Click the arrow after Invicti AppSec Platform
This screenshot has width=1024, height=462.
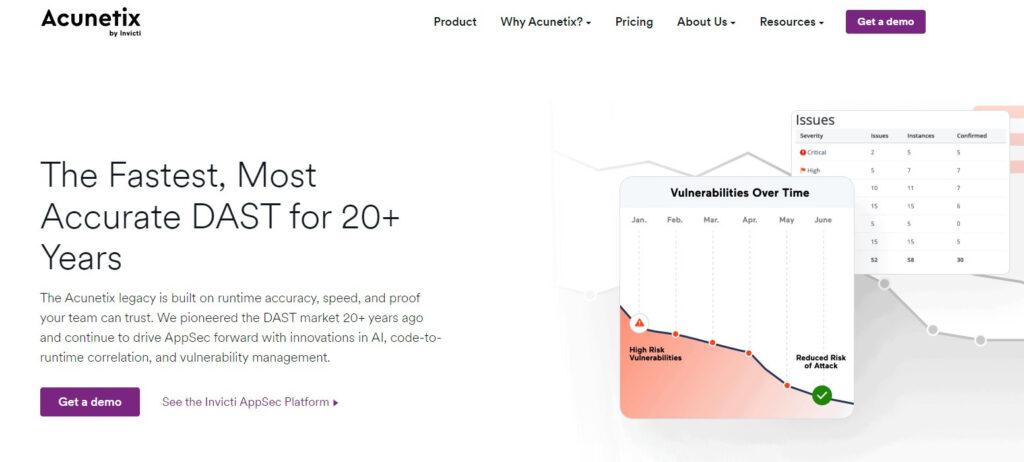336,403
